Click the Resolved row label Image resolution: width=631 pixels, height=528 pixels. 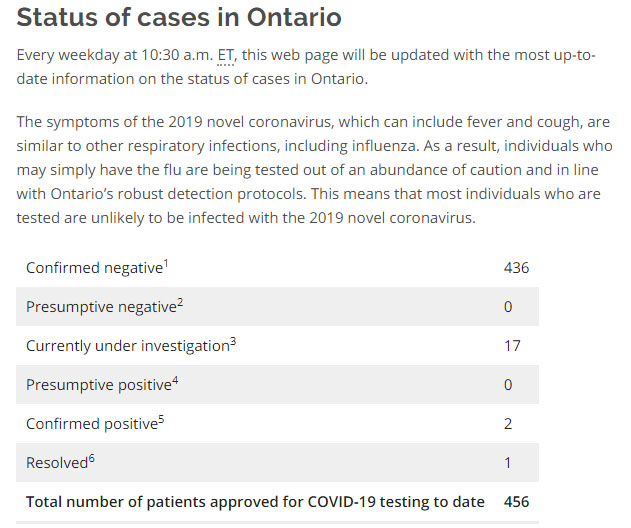[x=56, y=463]
